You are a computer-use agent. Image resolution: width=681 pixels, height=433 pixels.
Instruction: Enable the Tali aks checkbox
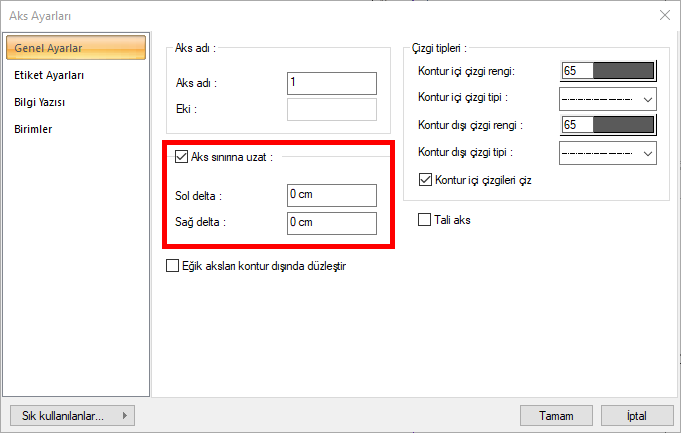[425, 219]
